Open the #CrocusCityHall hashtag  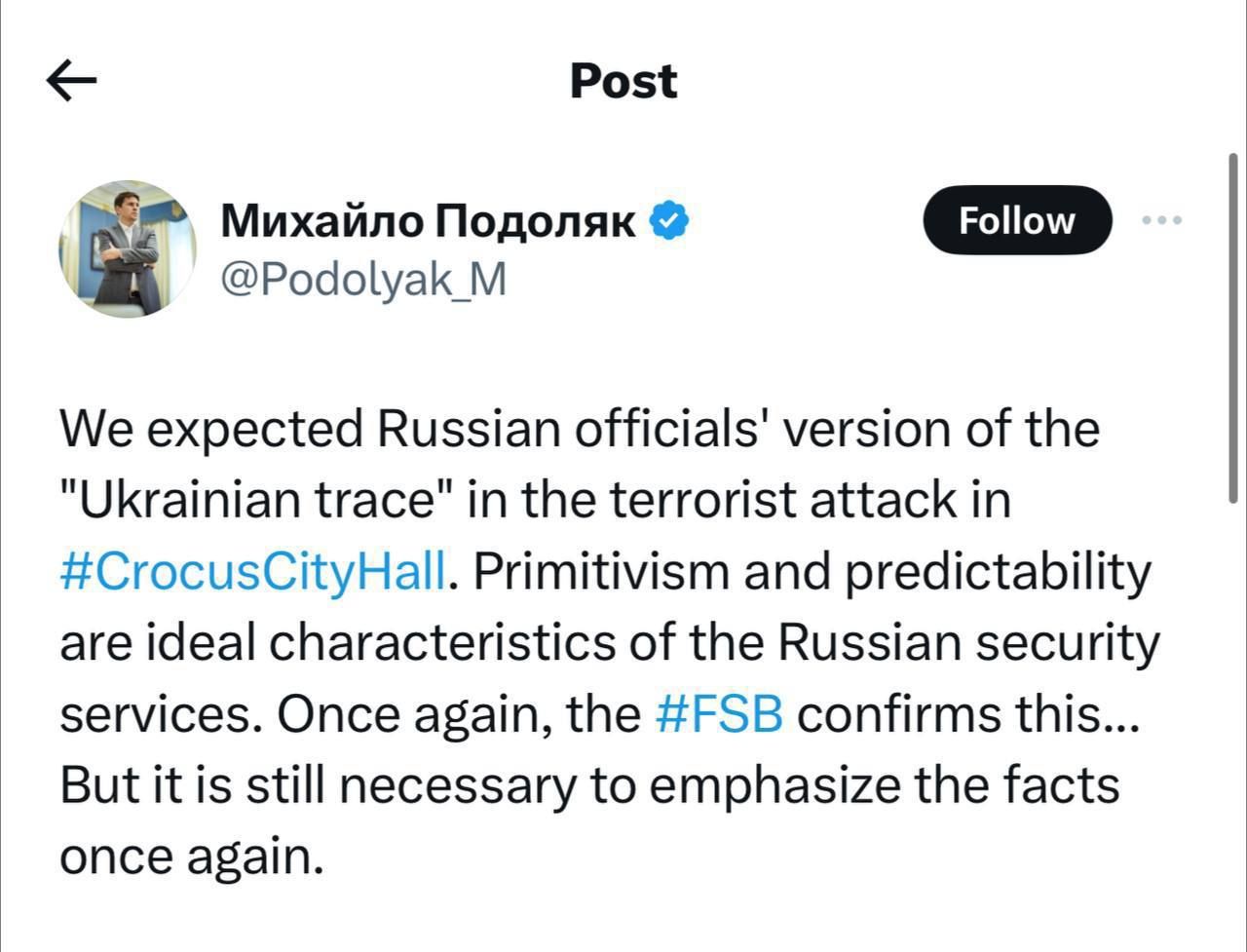253,572
